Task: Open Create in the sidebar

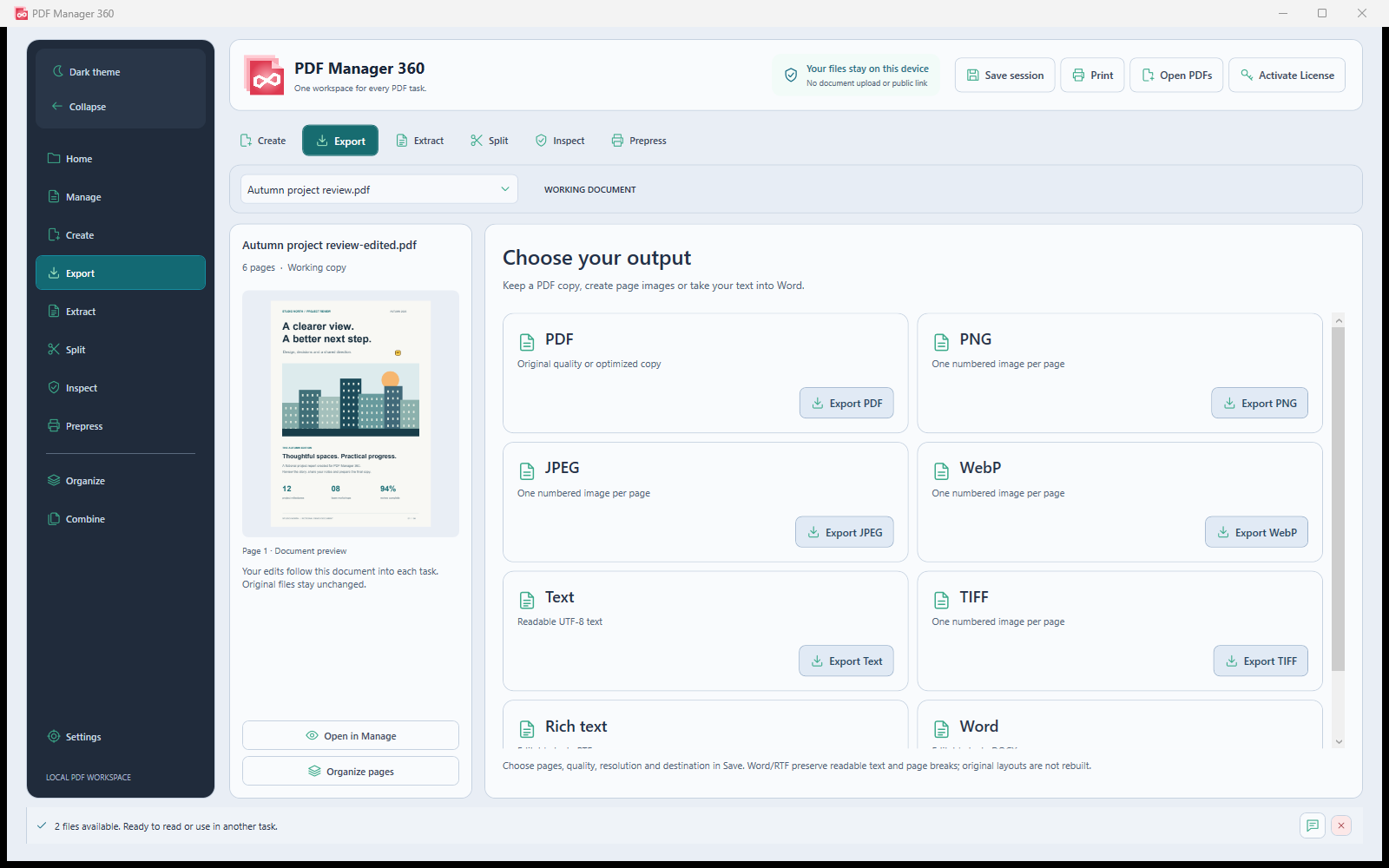Action: point(121,235)
